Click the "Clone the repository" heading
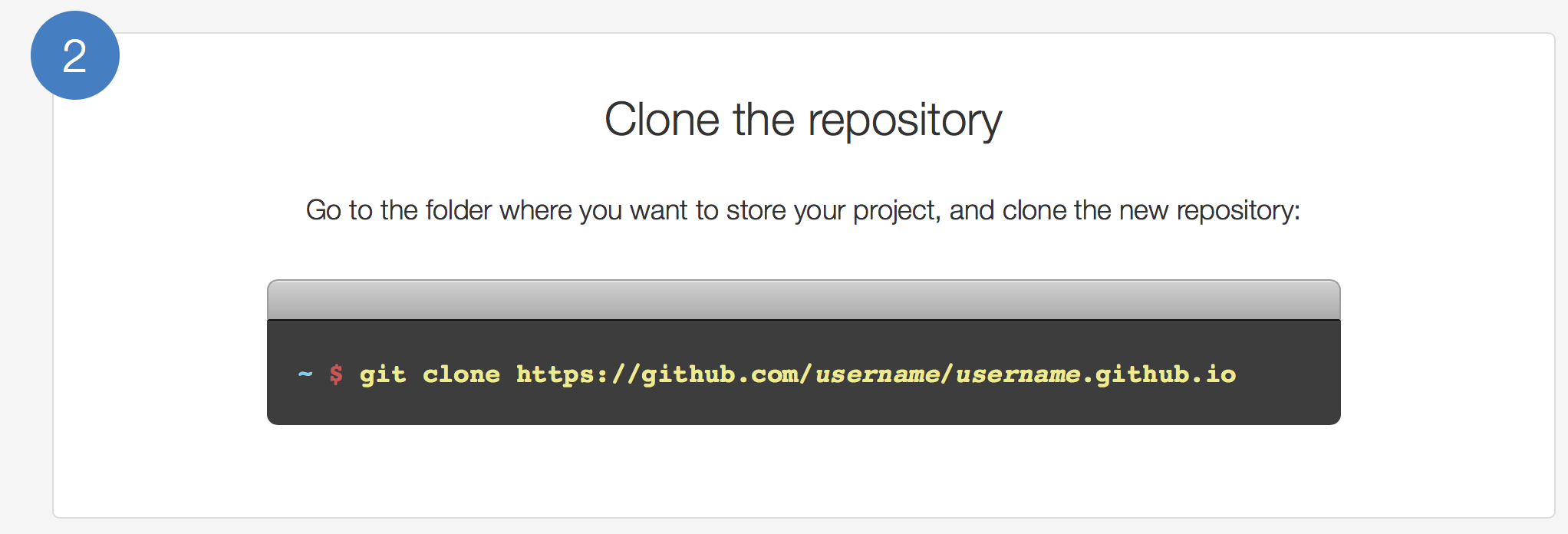The width and height of the screenshot is (1568, 534). coord(803,121)
